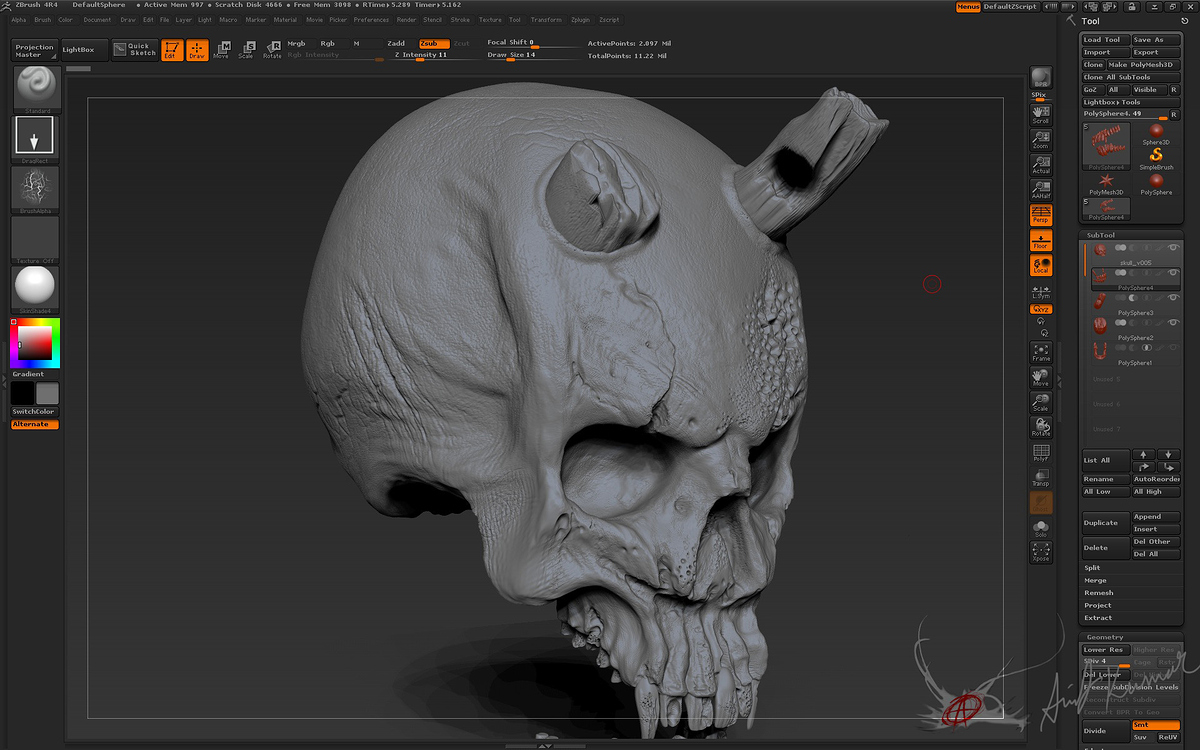Expand the Remesh subtool section
Image resolution: width=1200 pixels, height=750 pixels.
pos(1098,593)
